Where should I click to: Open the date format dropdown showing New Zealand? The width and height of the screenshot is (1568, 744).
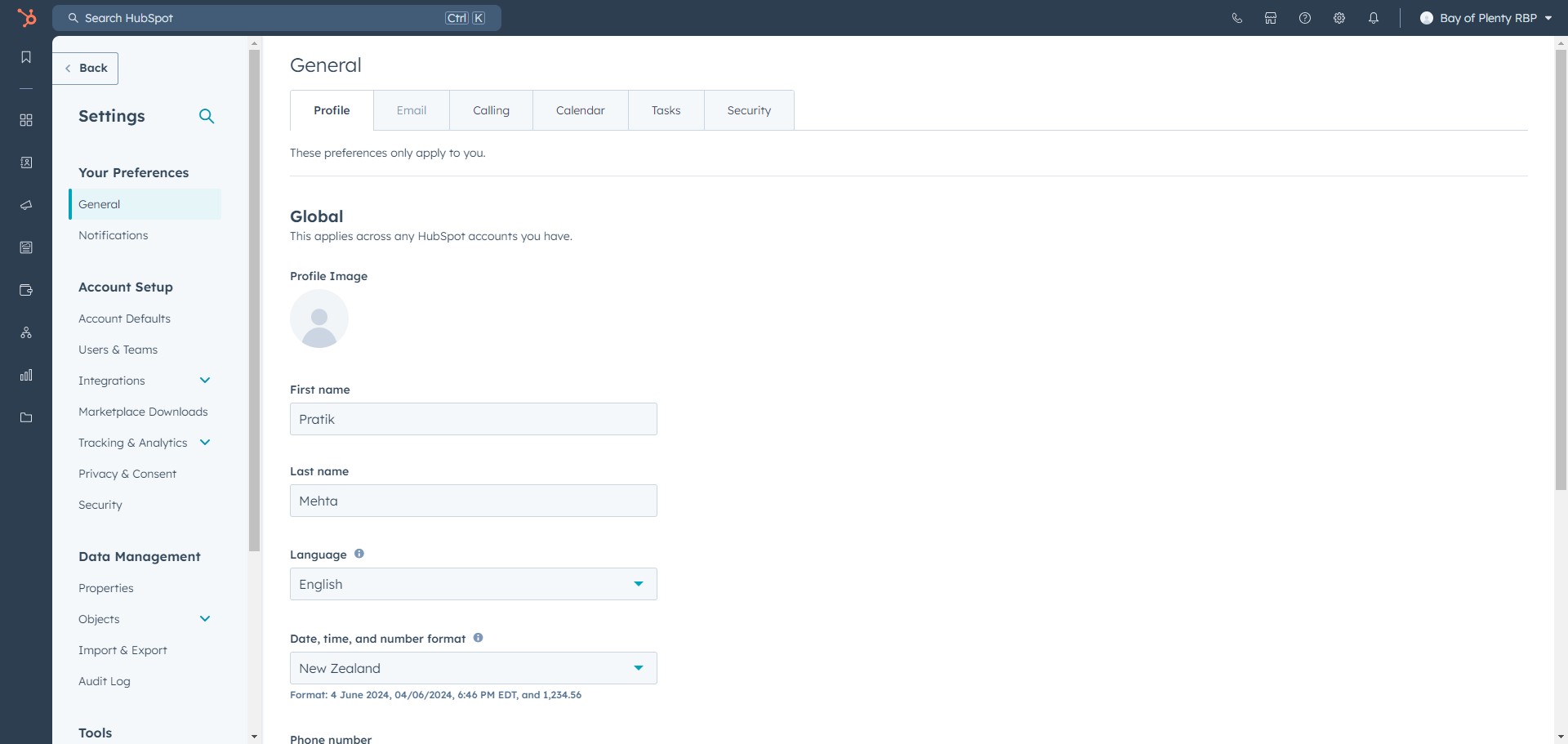click(x=473, y=667)
